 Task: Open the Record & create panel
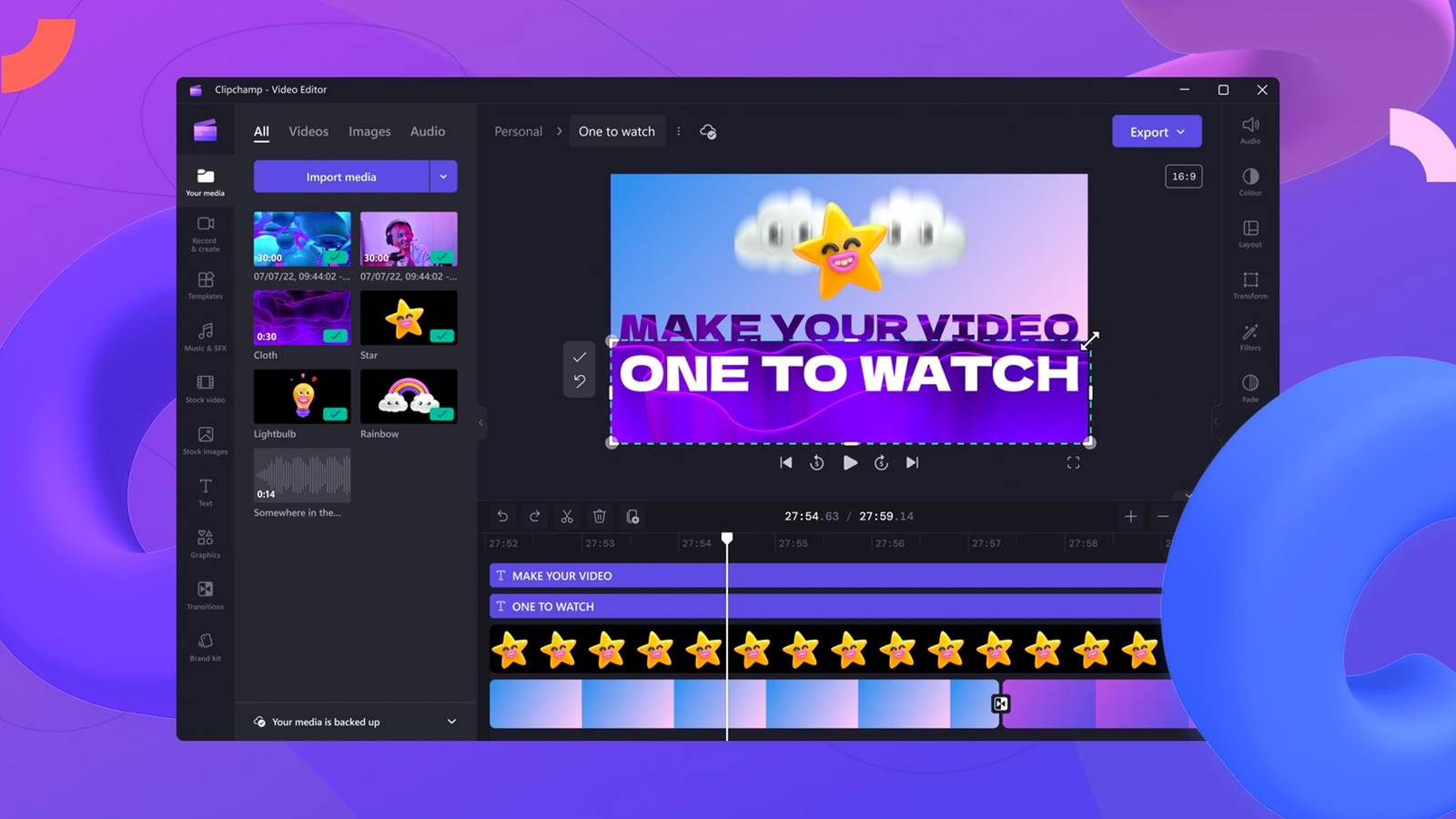(205, 233)
